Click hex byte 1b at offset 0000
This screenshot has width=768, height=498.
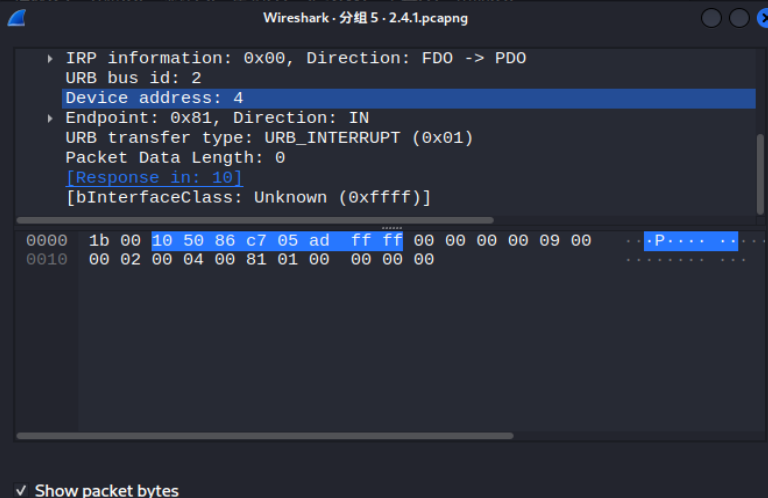[99, 241]
